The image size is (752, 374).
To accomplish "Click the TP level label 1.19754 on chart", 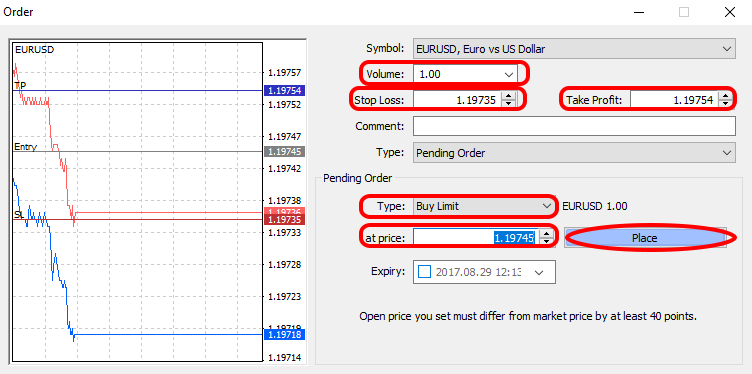I will click(x=284, y=91).
